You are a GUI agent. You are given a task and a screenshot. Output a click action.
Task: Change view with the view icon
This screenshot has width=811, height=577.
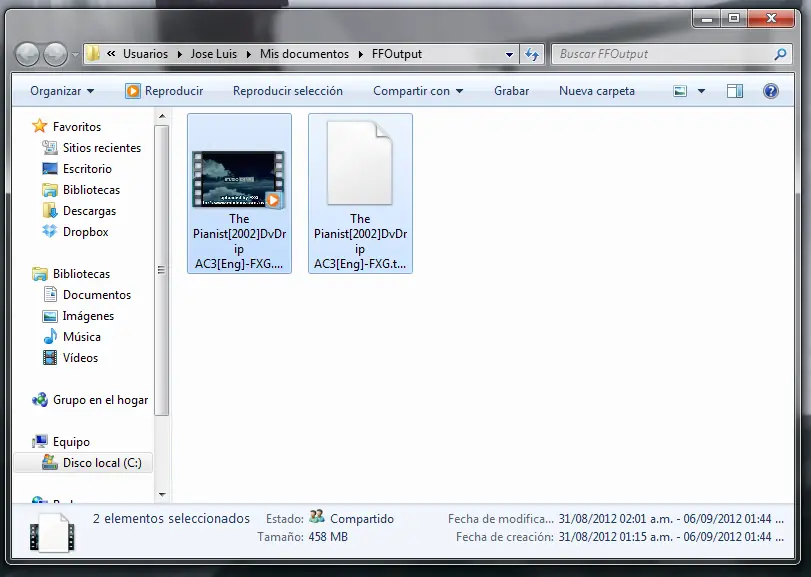680,91
